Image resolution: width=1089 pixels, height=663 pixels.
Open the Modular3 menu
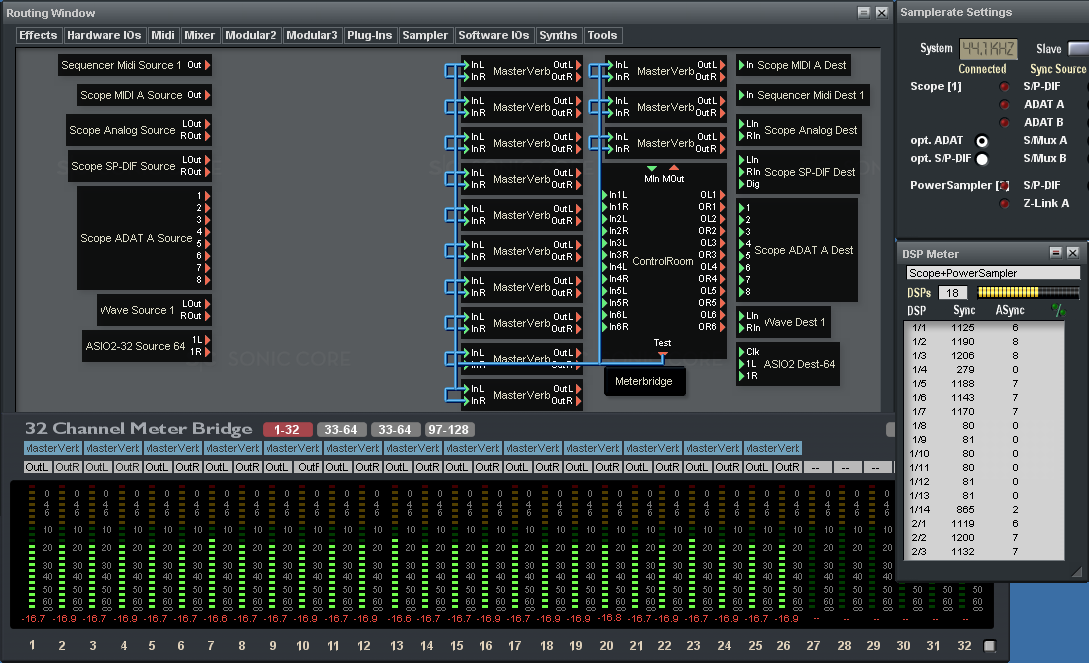pyautogui.click(x=312, y=35)
